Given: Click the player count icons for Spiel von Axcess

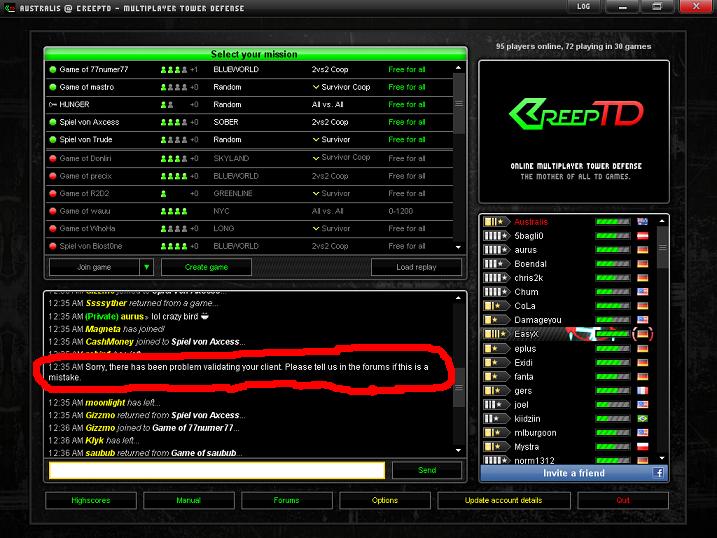Looking at the screenshot, I should [174, 122].
